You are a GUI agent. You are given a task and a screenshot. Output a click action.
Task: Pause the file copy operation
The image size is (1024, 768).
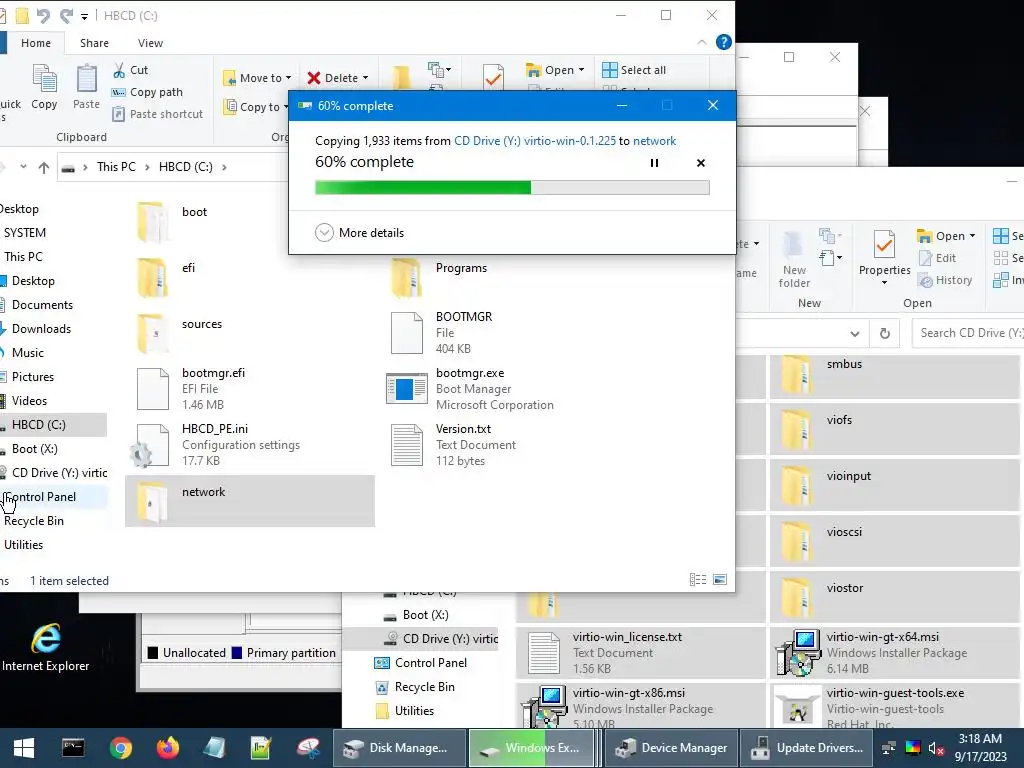[654, 163]
